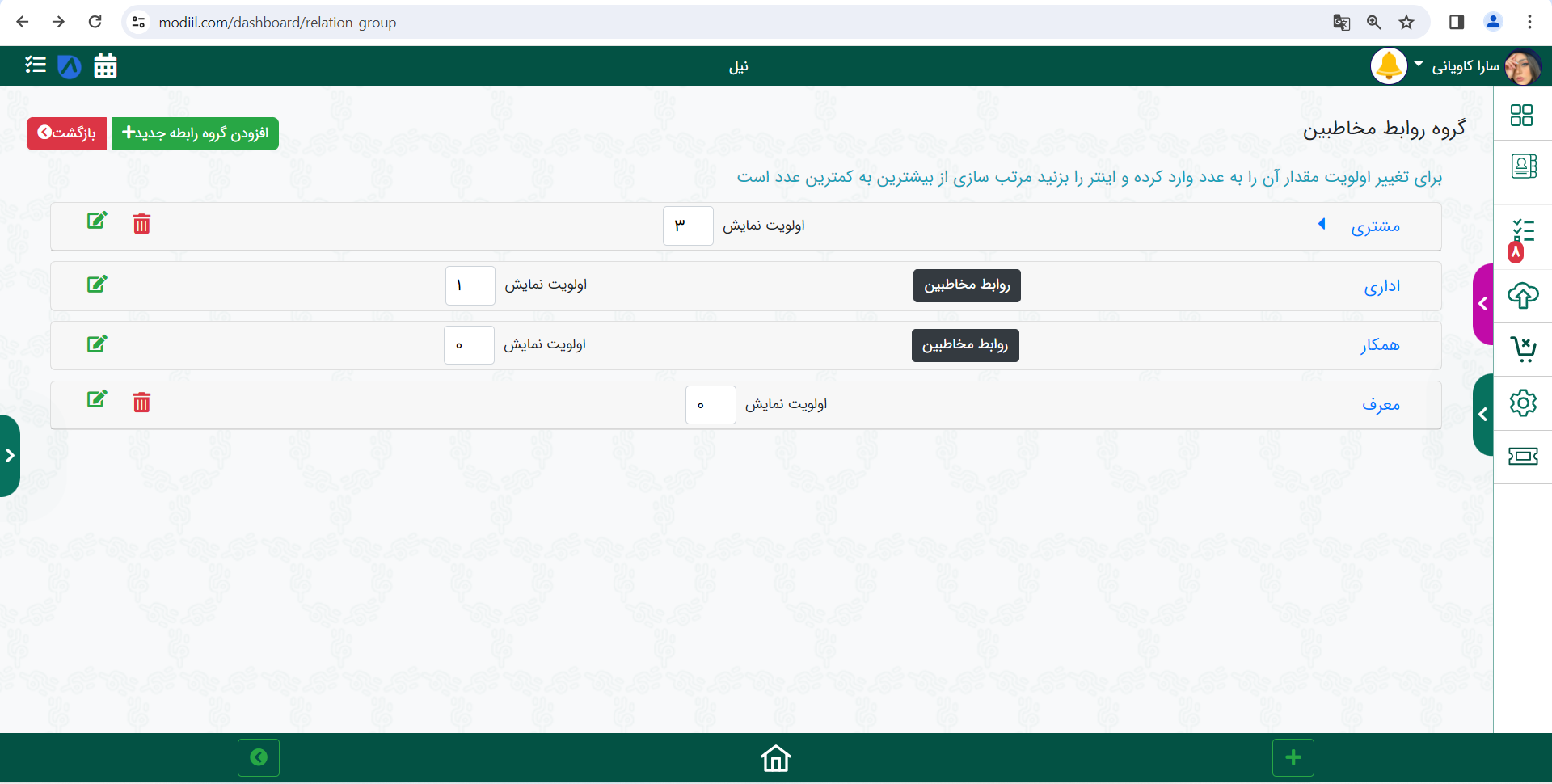Viewport: 1552px width, 784px height.
Task: Click افزودن گروه رابطه جدید button
Action: [x=195, y=133]
